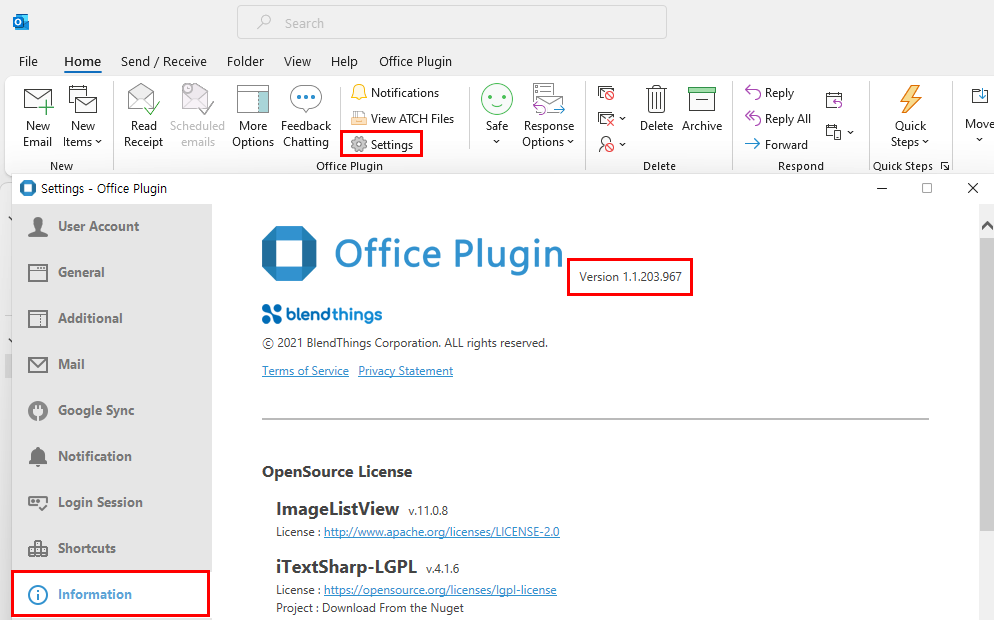This screenshot has width=994, height=620.
Task: Open the Privacy Statement link
Action: pyautogui.click(x=406, y=371)
